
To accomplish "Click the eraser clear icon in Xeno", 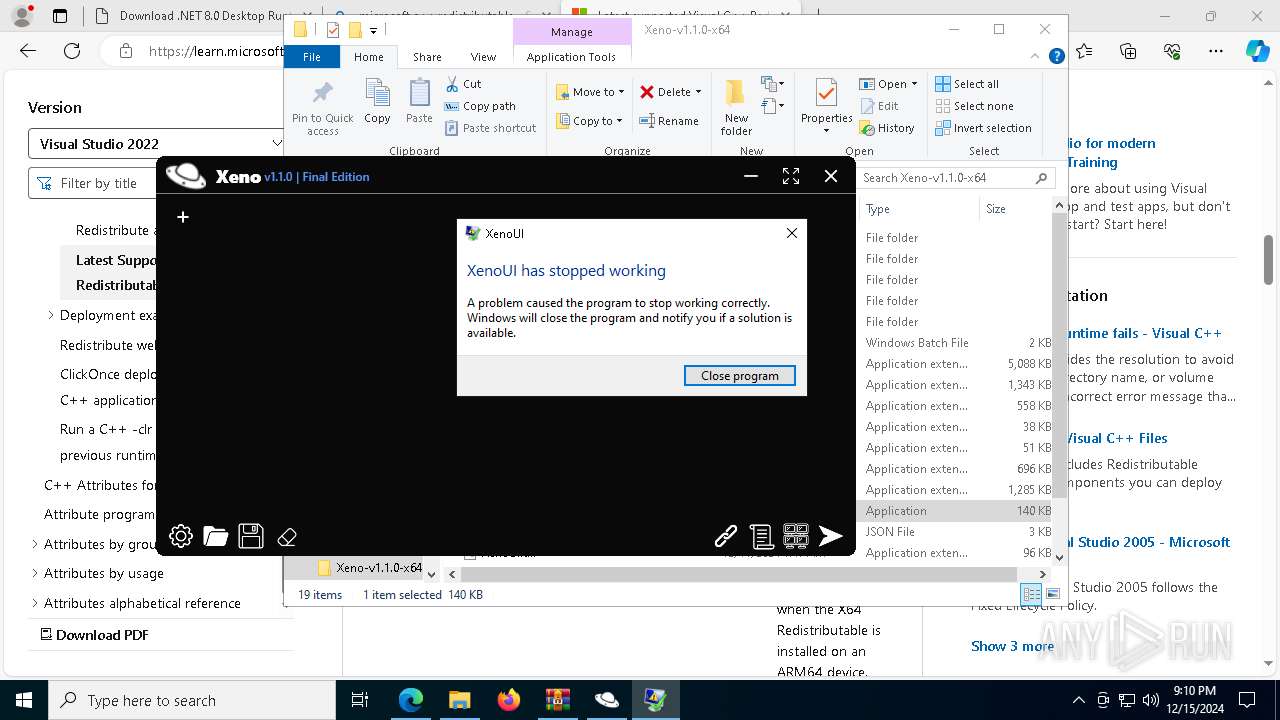I will click(287, 537).
